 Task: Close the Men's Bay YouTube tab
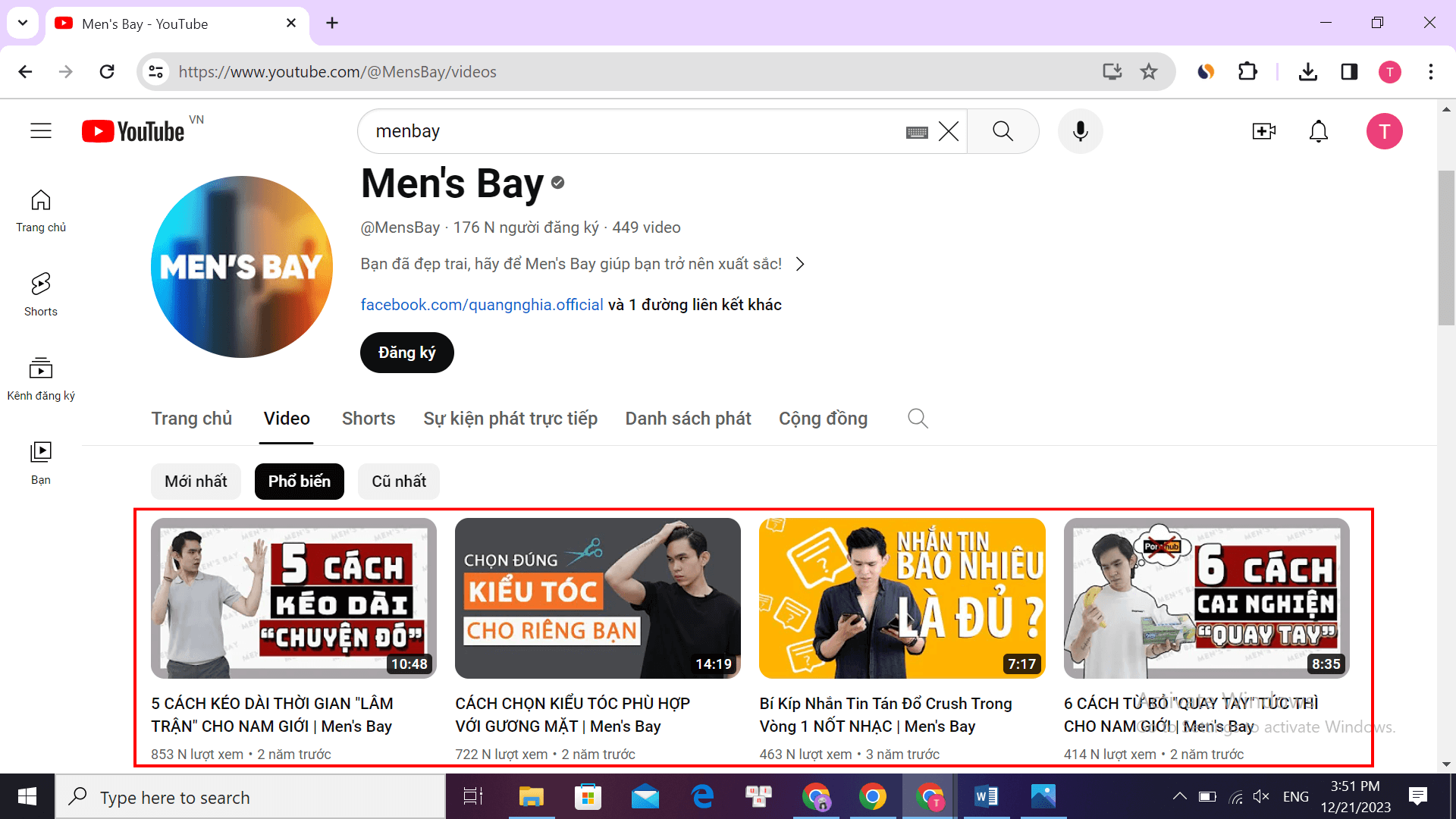(291, 23)
